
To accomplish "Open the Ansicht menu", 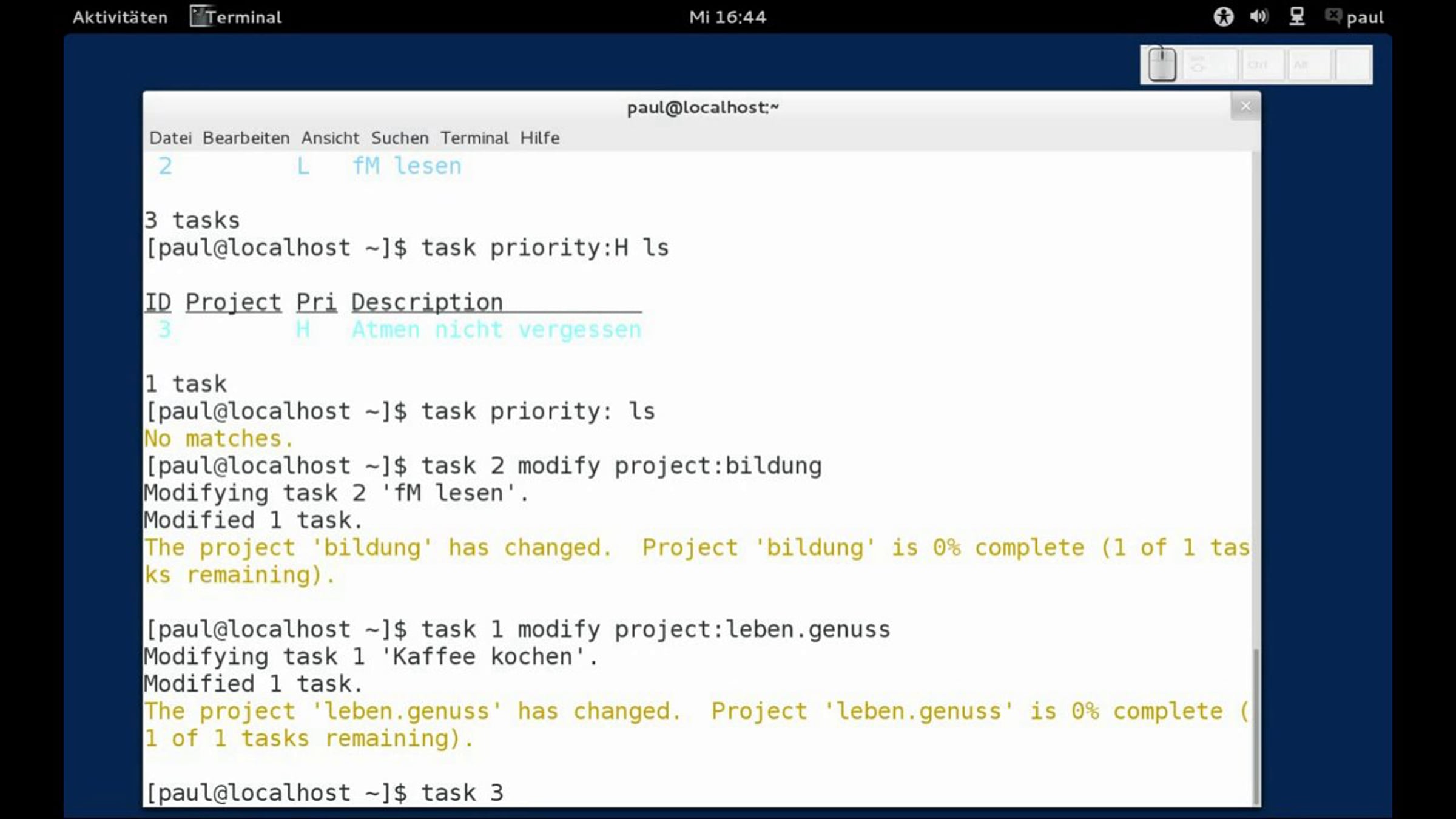I will pyautogui.click(x=330, y=138).
